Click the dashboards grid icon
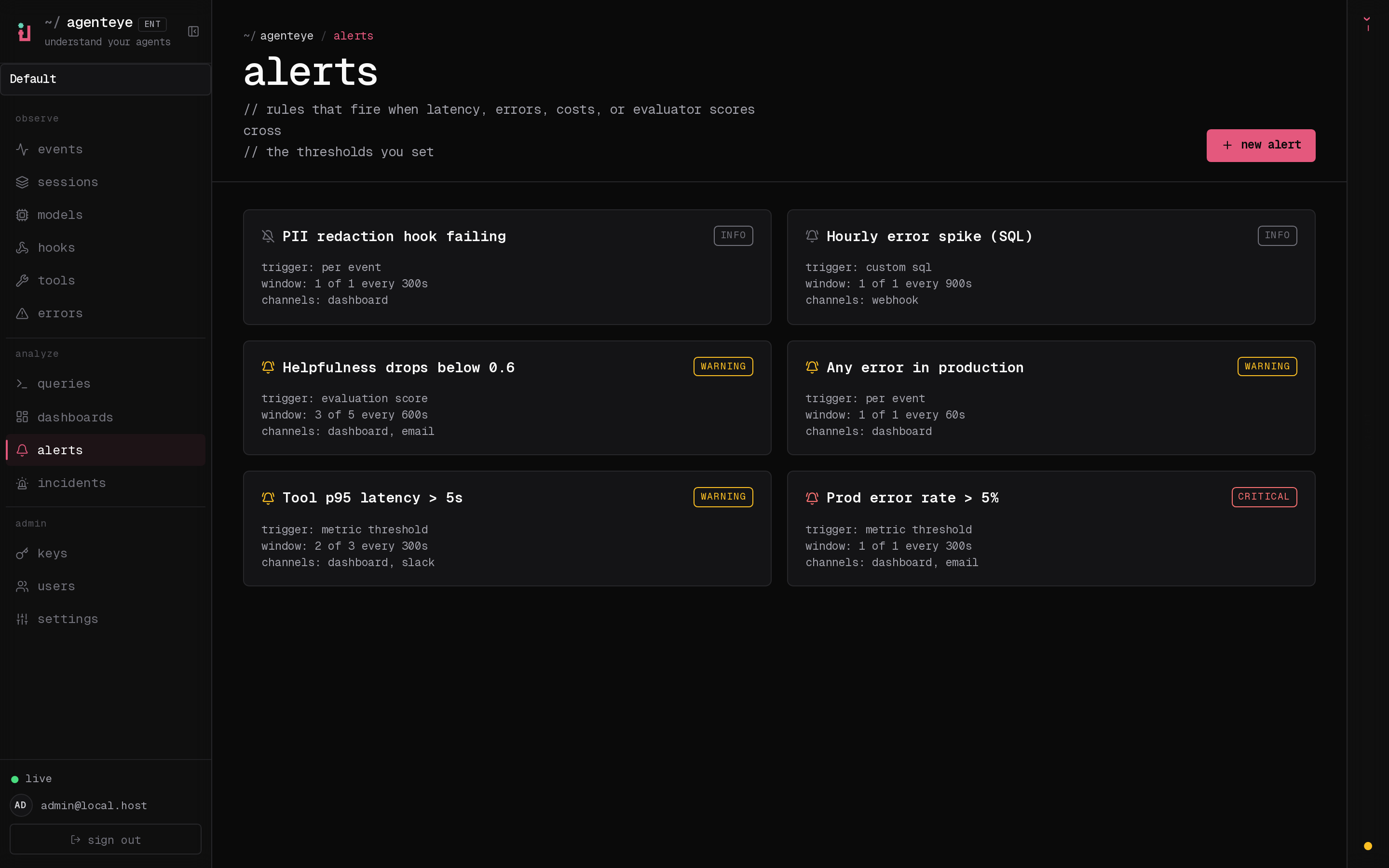The image size is (1389, 868). click(22, 417)
